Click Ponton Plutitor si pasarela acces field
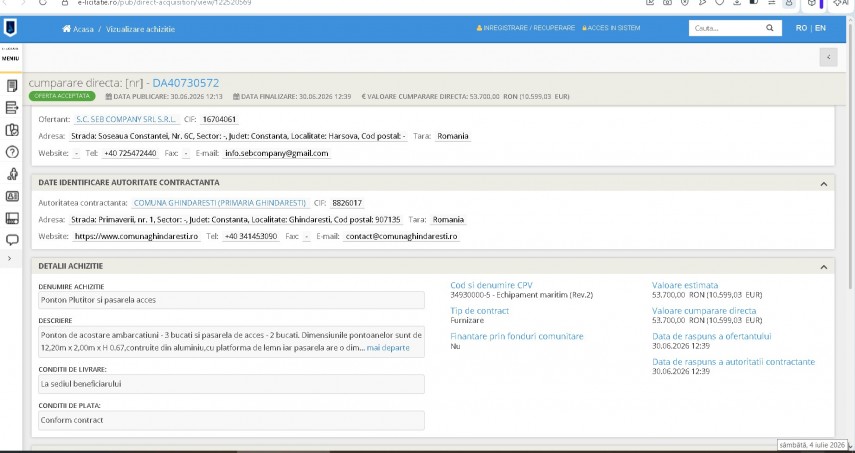This screenshot has width=855, height=453. [231, 300]
